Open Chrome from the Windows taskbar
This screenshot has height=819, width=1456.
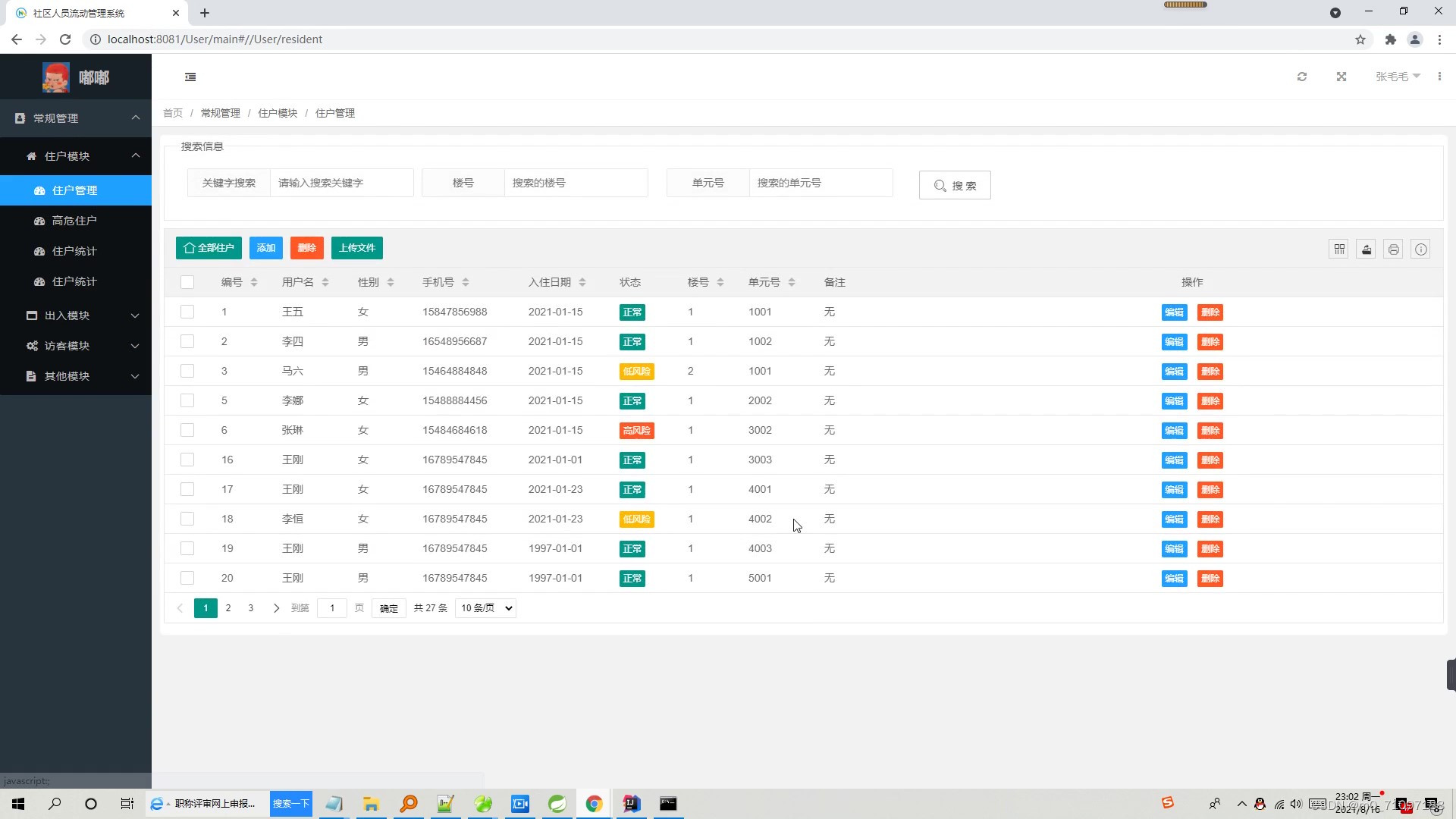click(x=594, y=804)
